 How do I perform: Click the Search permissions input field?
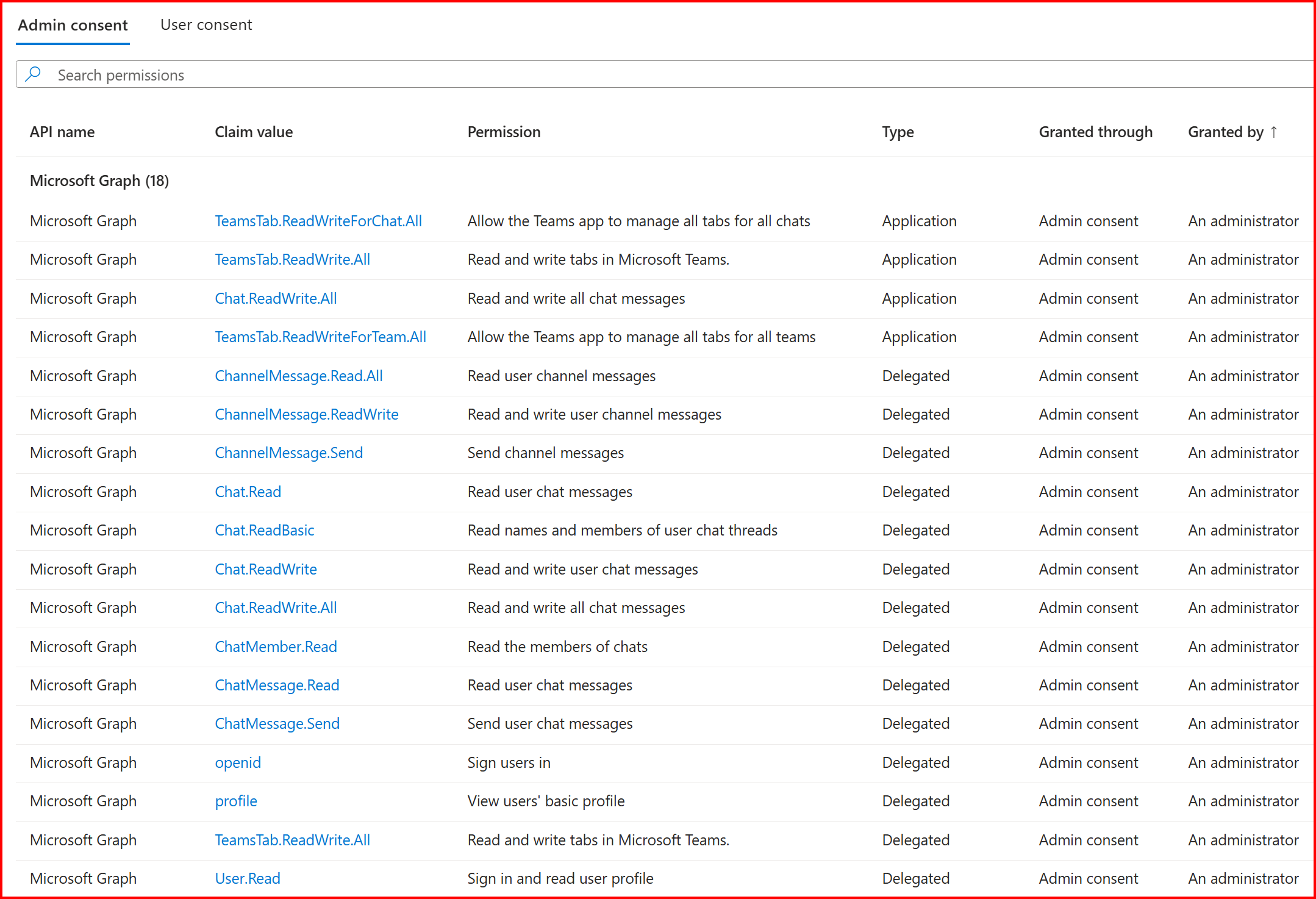click(366, 74)
